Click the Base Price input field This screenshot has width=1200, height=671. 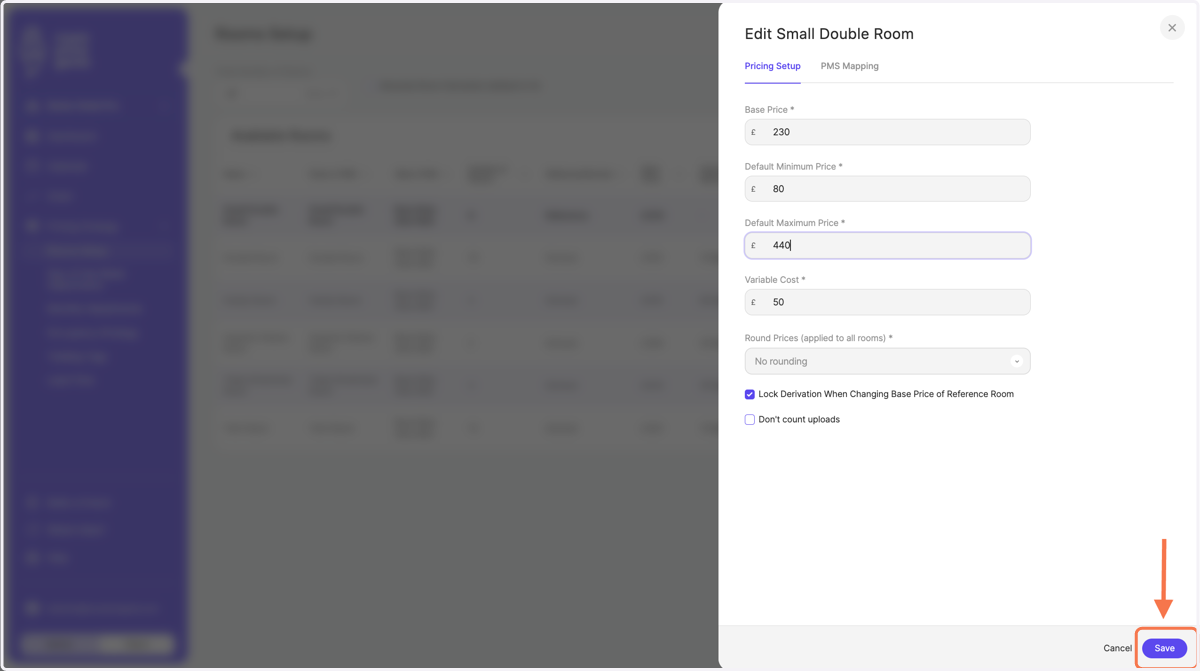pyautogui.click(x=887, y=132)
